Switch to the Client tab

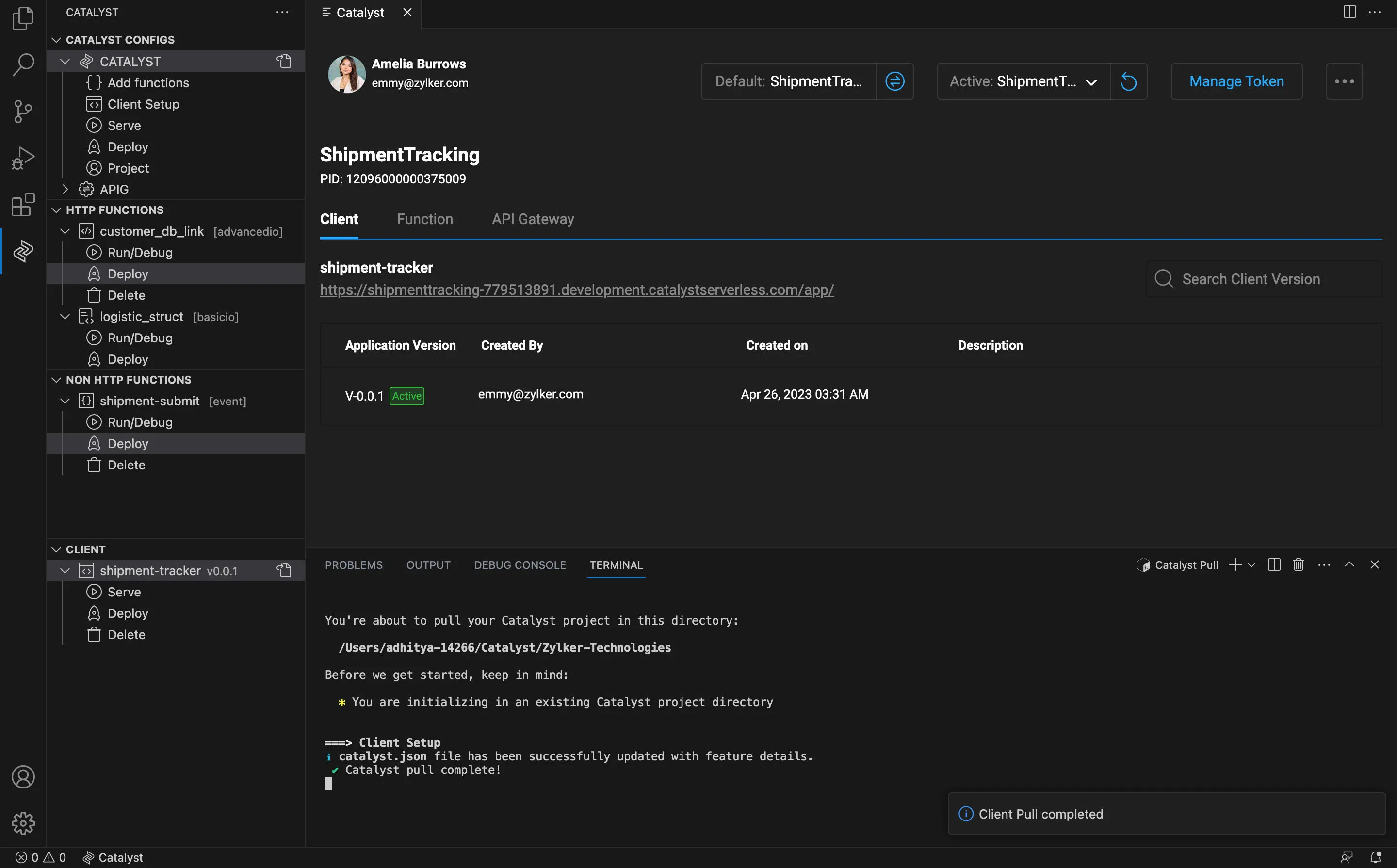point(339,219)
